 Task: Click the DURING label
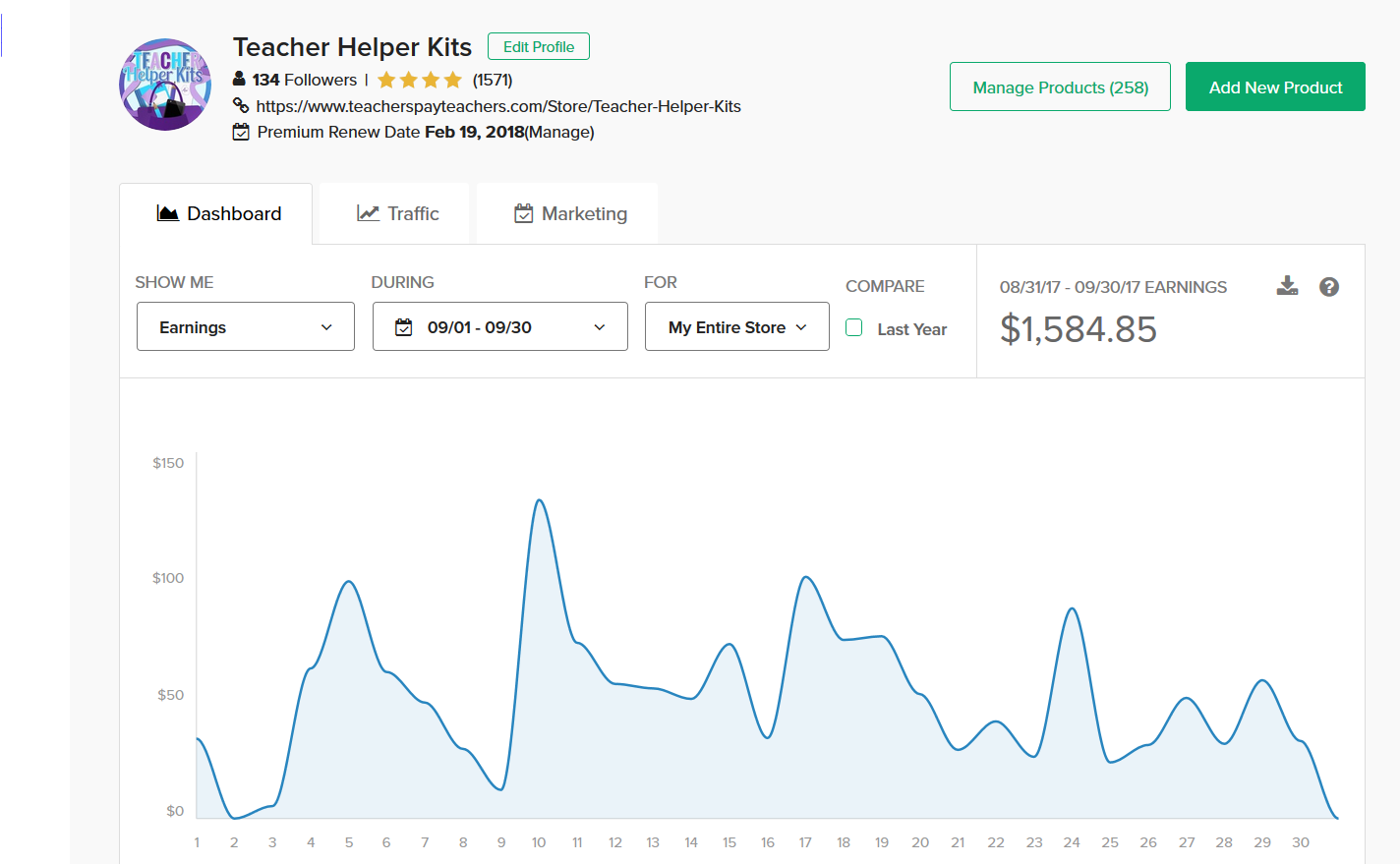[402, 282]
